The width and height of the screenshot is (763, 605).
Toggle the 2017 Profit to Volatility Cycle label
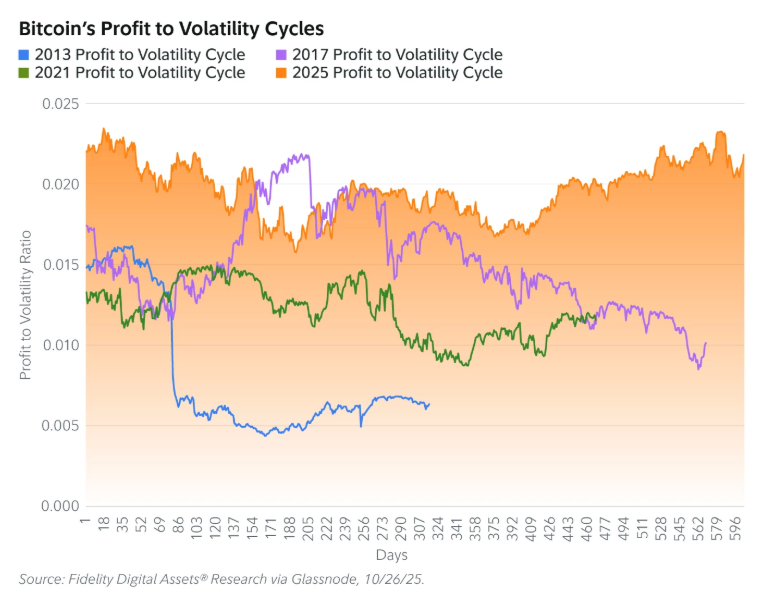[398, 55]
